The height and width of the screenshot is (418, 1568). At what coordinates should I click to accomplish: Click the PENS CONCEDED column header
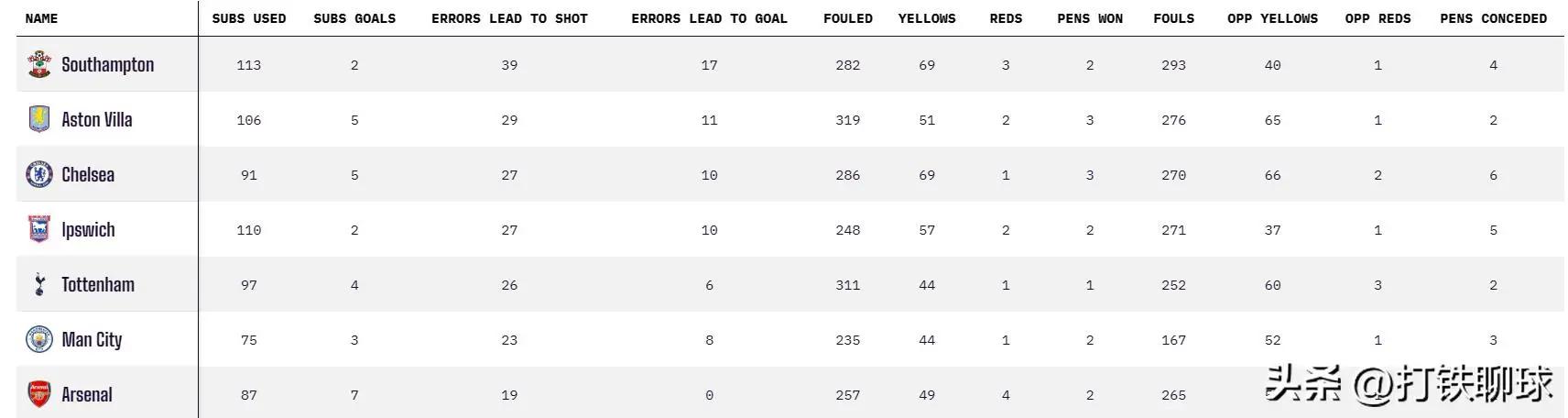pos(1493,18)
